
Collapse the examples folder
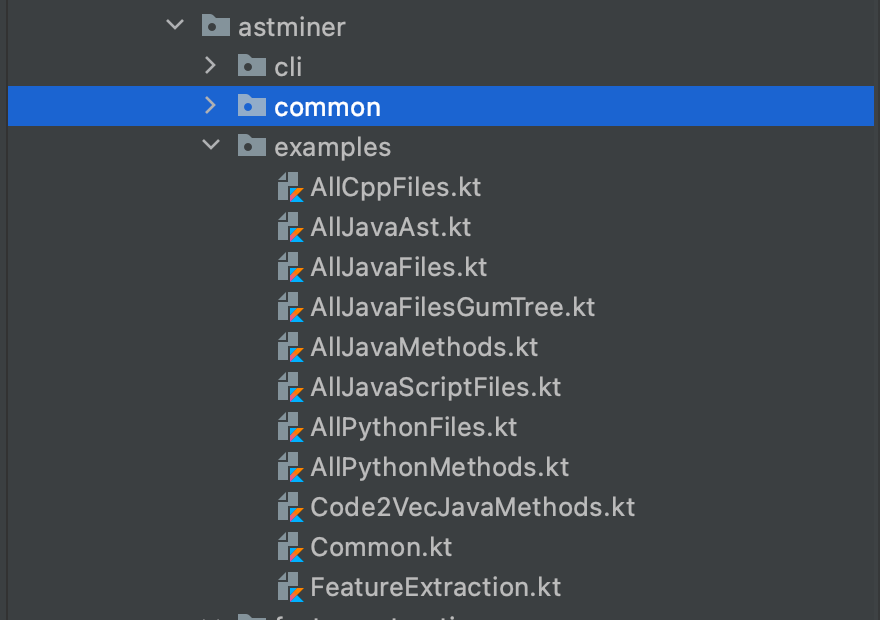[211, 145]
